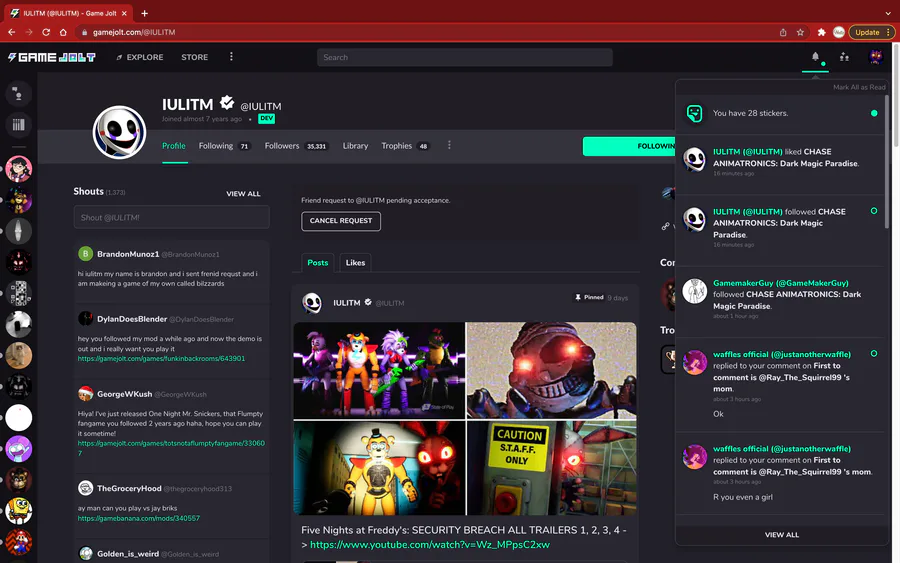The width and height of the screenshot is (900, 563).
Task: Open the friend requests icon
Action: [844, 57]
